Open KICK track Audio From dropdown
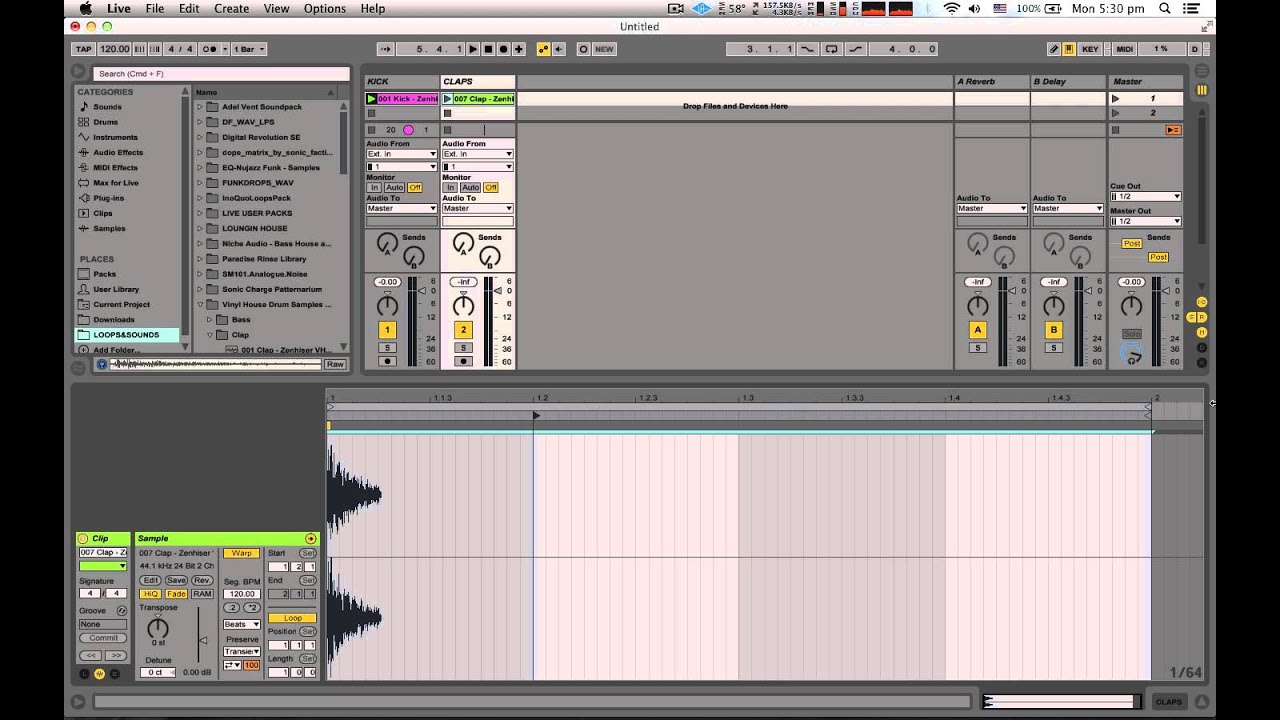 401,154
